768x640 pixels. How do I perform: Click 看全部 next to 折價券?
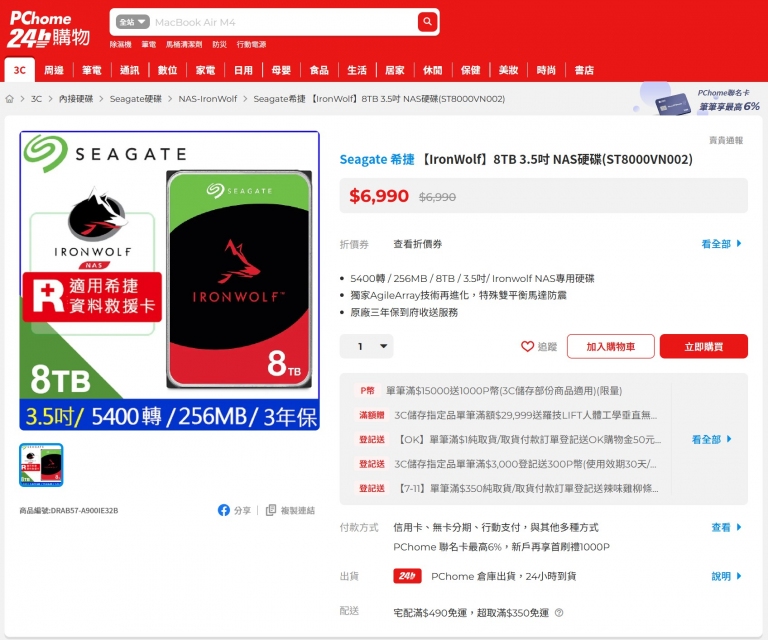coord(721,244)
